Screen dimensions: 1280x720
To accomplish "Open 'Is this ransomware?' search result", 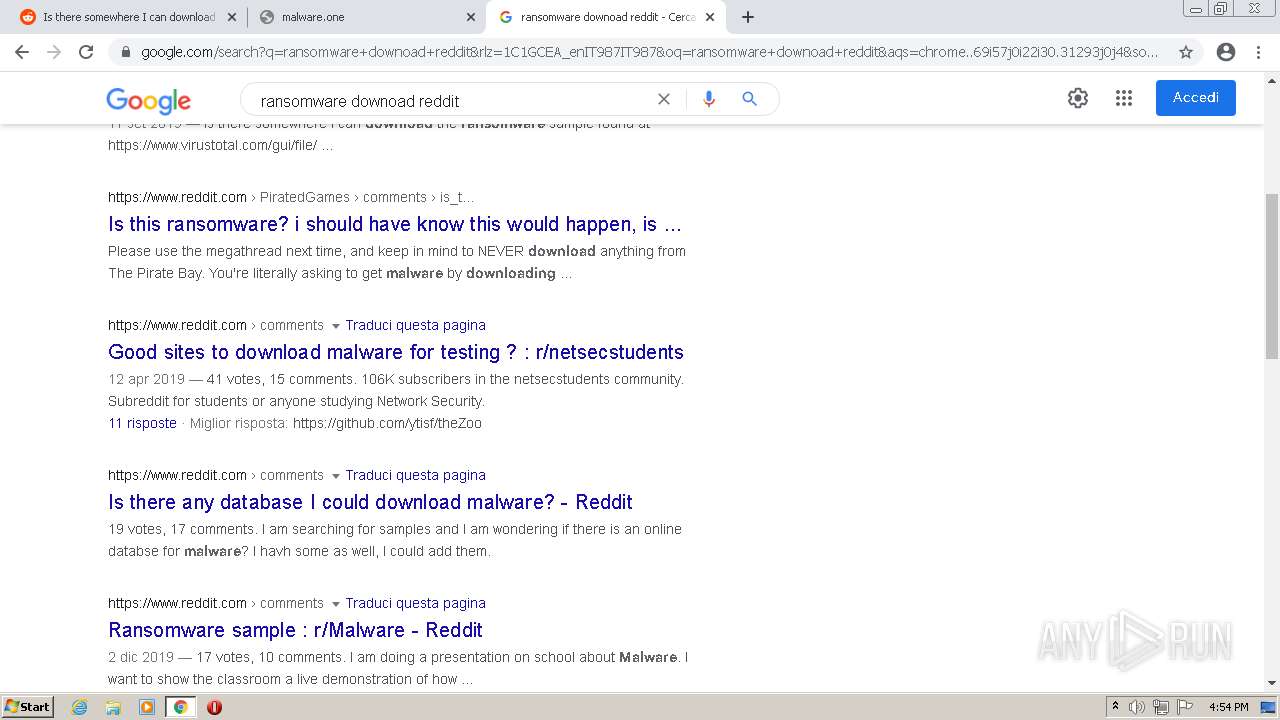I will [395, 224].
